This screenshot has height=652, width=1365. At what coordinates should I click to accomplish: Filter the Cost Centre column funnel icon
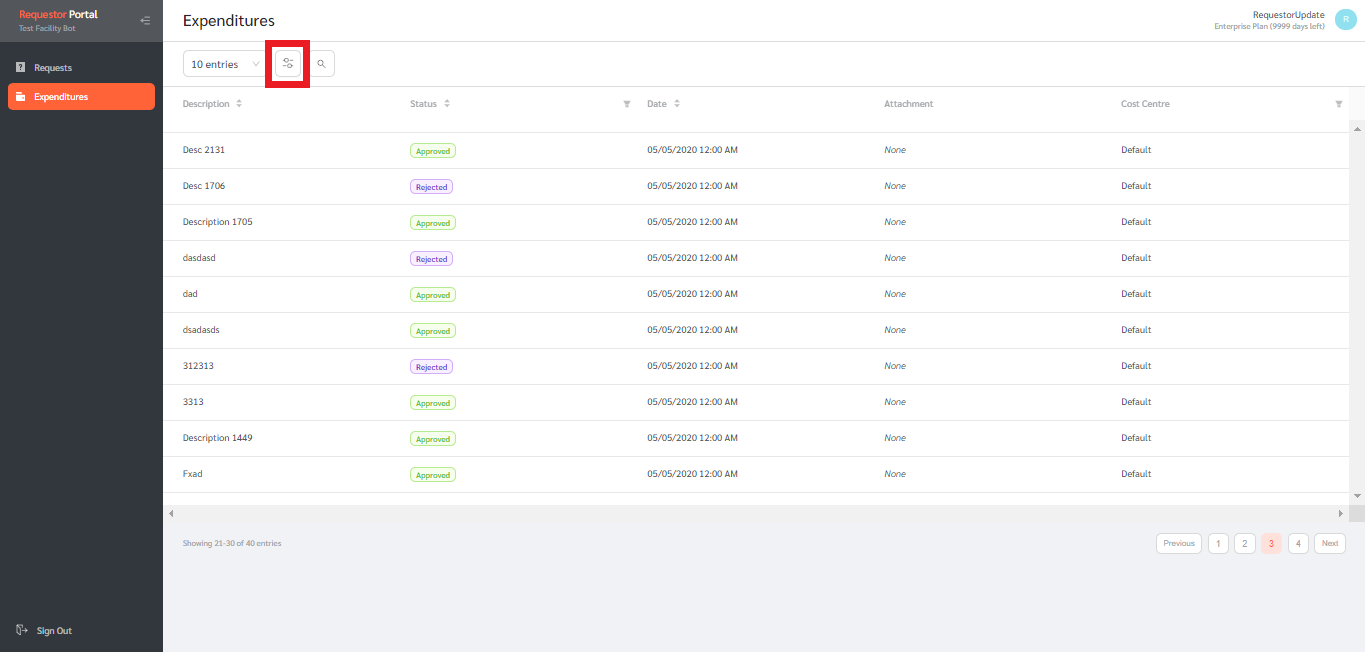(x=1339, y=104)
